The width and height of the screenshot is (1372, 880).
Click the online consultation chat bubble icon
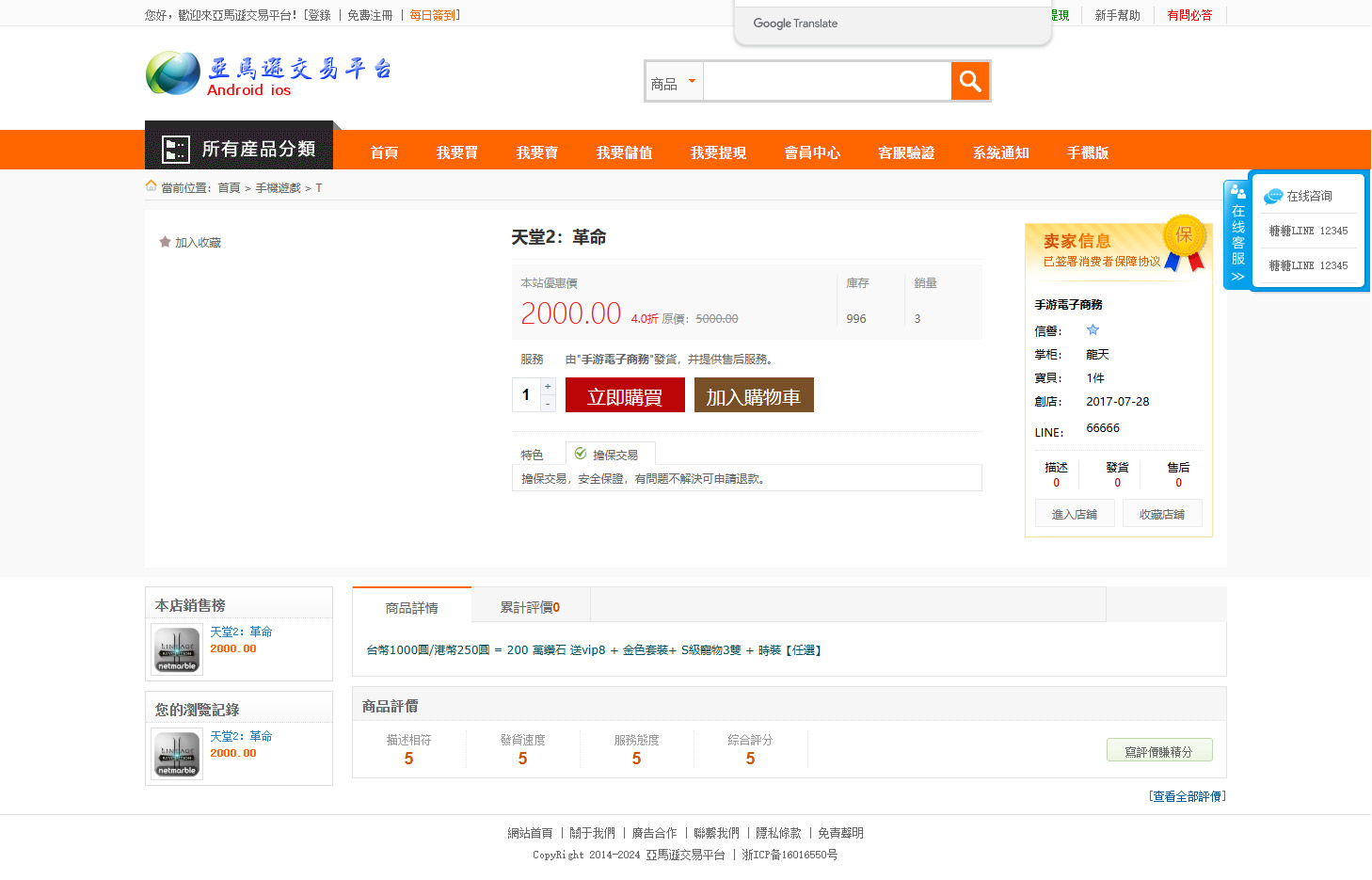(x=1273, y=196)
